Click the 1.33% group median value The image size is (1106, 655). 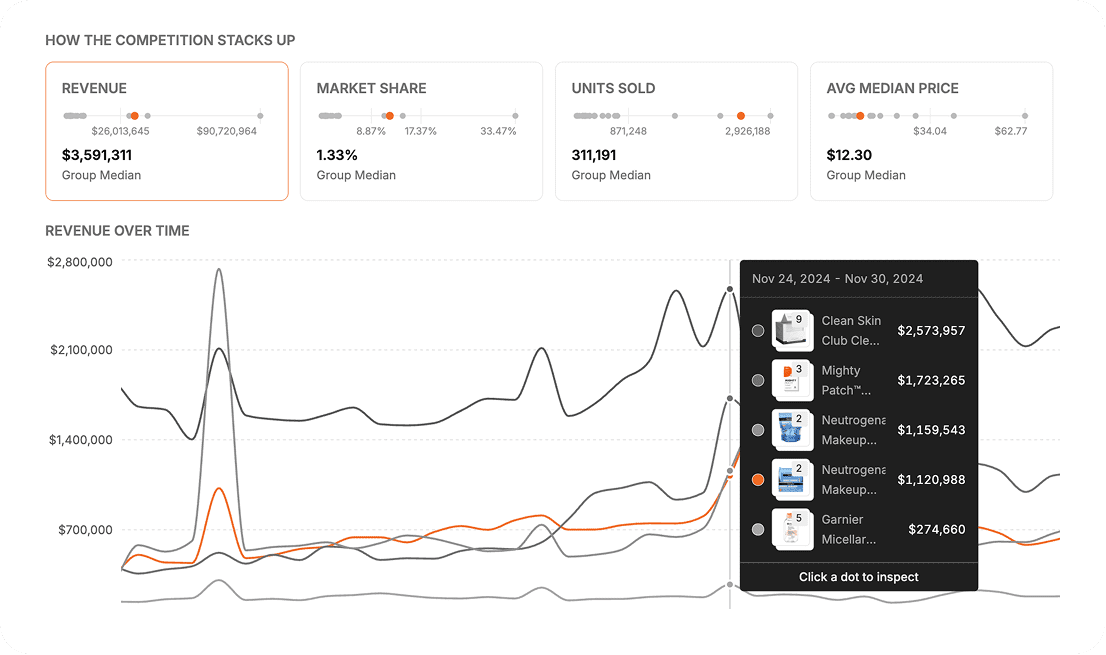(337, 155)
